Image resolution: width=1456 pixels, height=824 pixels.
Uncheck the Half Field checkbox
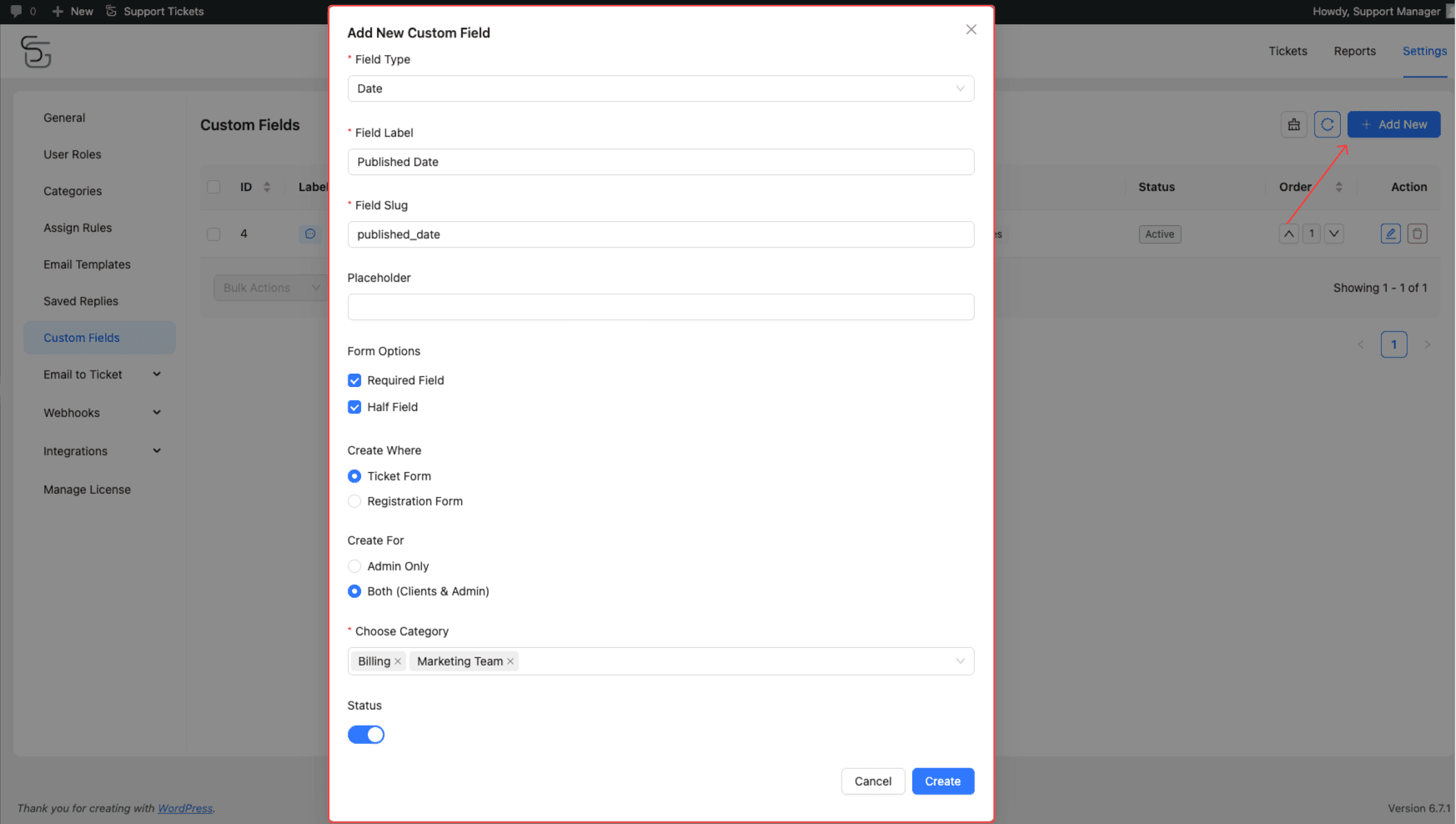[x=354, y=407]
